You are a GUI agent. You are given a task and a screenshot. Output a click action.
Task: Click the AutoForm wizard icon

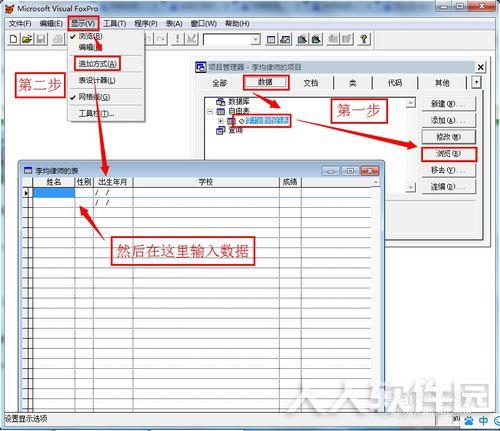(x=333, y=40)
